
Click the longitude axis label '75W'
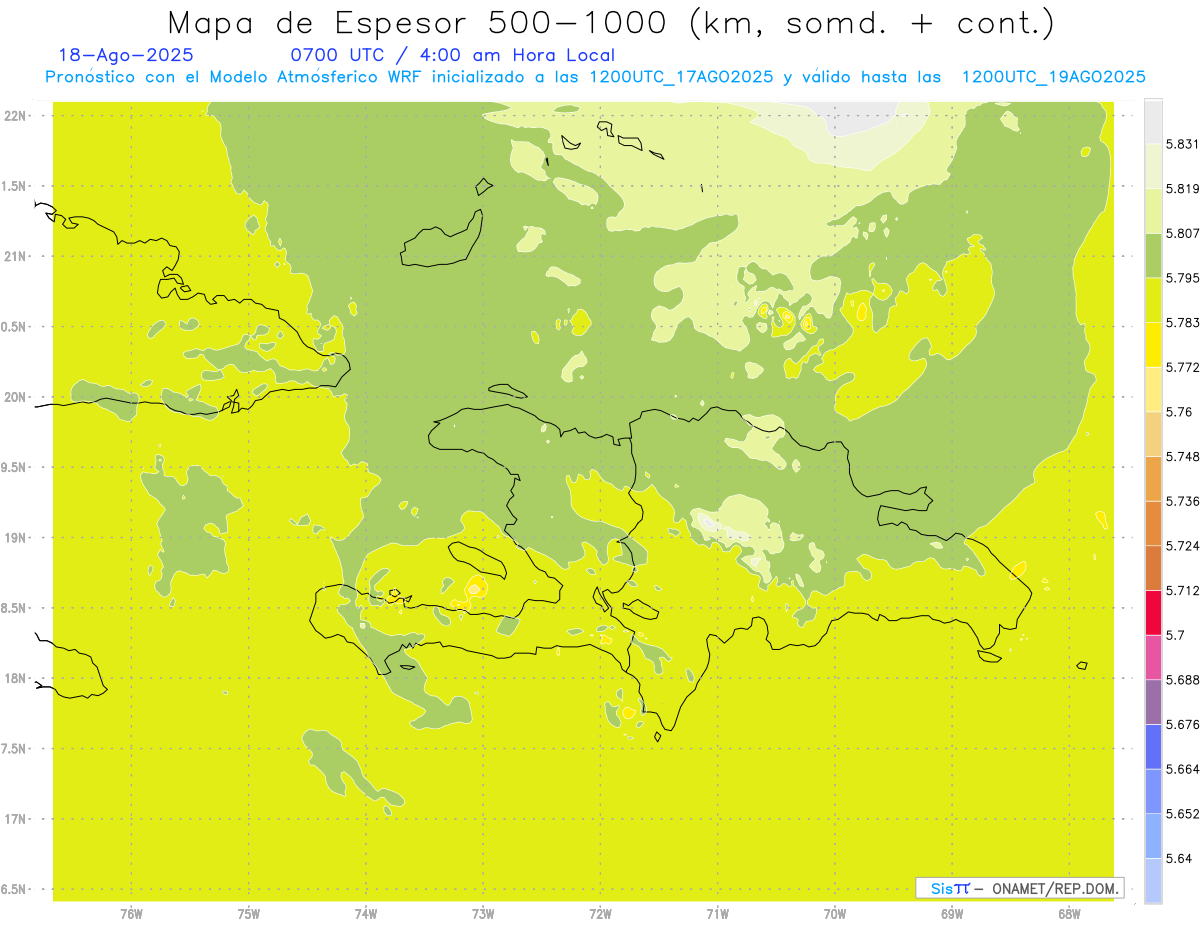tap(248, 914)
